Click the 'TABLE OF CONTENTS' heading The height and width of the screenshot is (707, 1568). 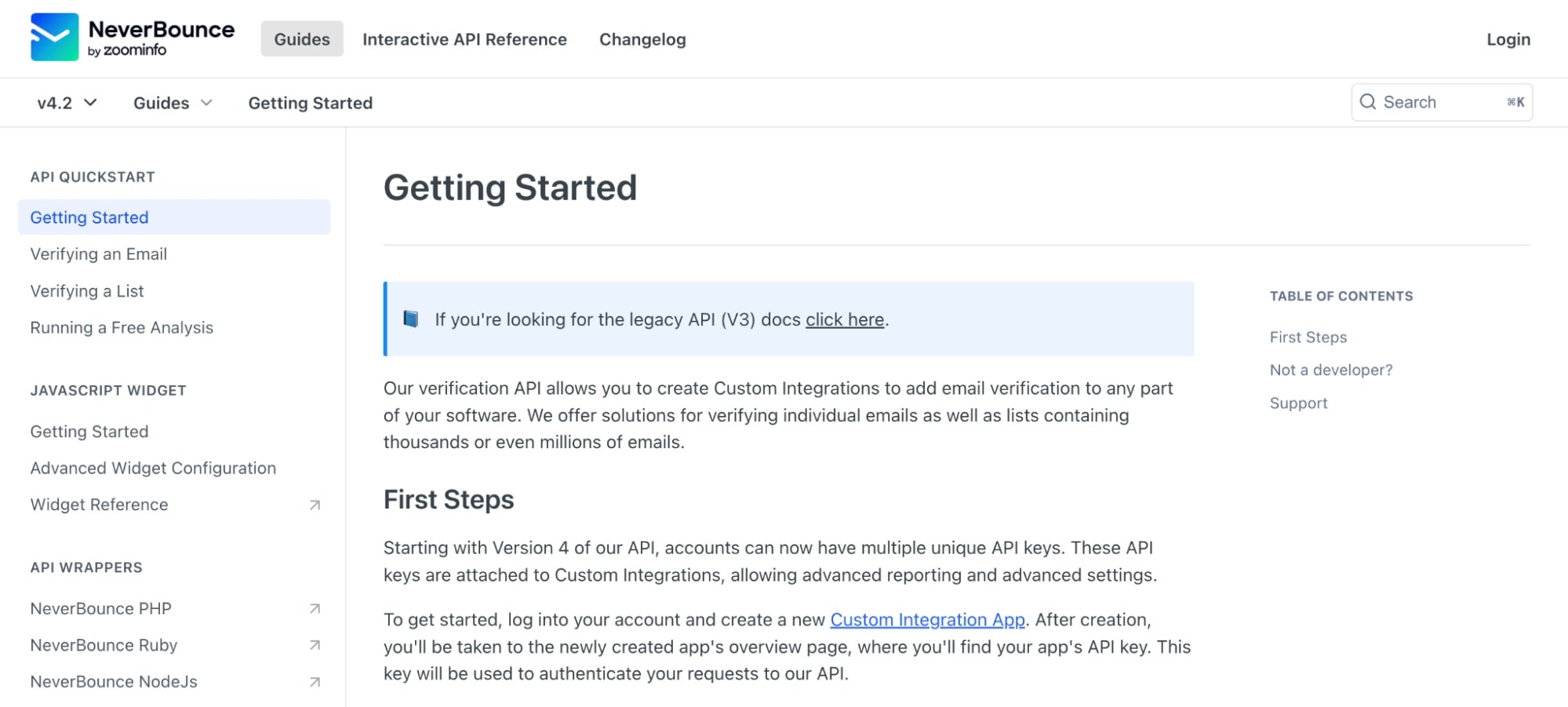pyautogui.click(x=1341, y=297)
